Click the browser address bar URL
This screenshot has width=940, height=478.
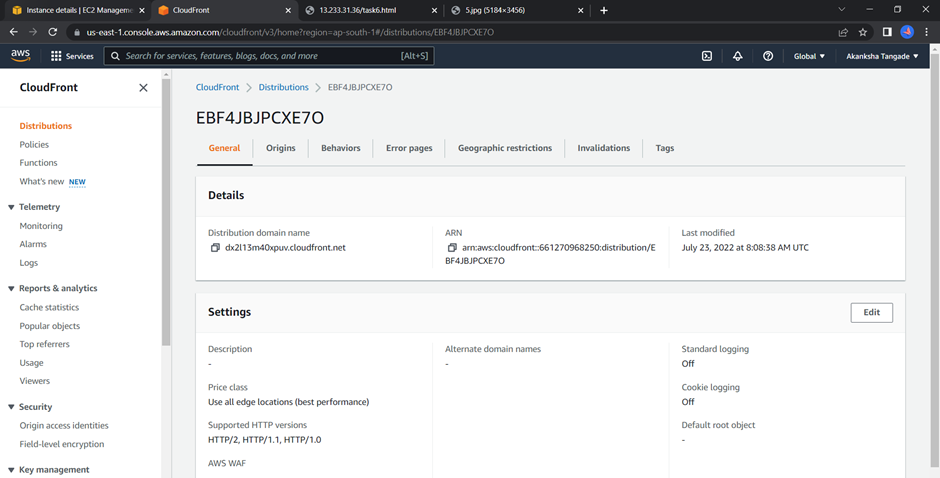[x=290, y=32]
